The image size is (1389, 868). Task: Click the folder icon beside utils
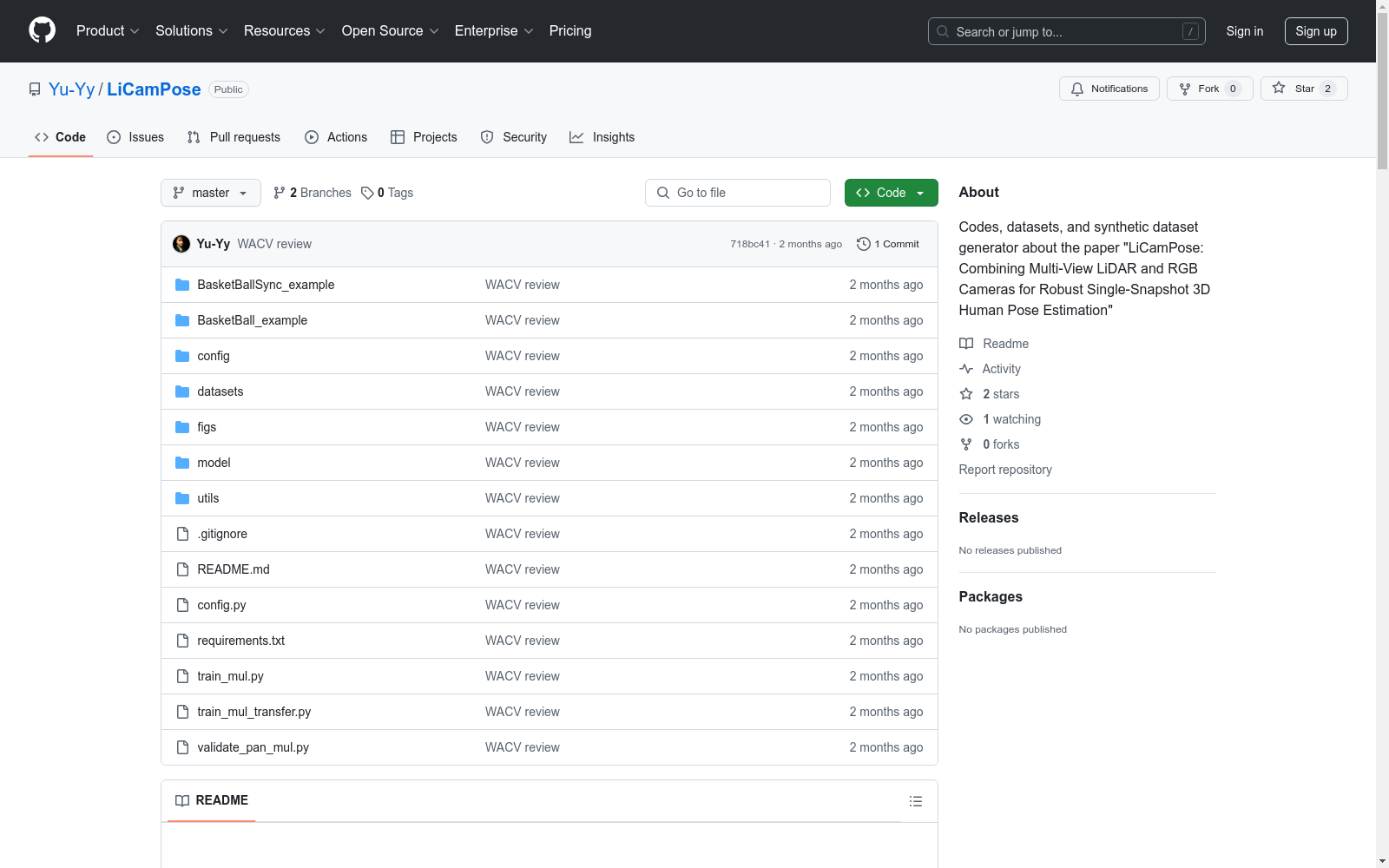pyautogui.click(x=182, y=498)
